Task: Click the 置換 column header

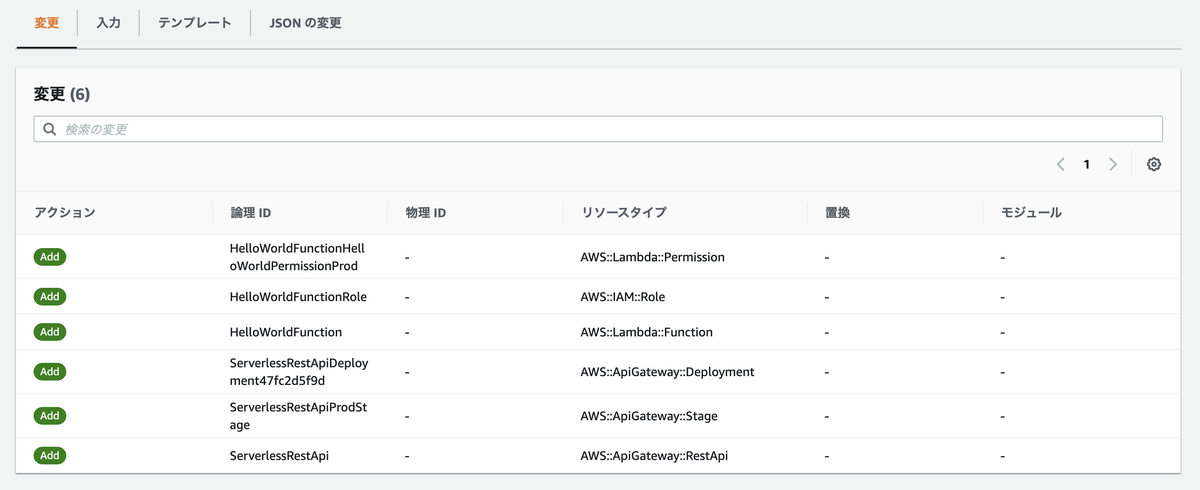Action: 838,213
